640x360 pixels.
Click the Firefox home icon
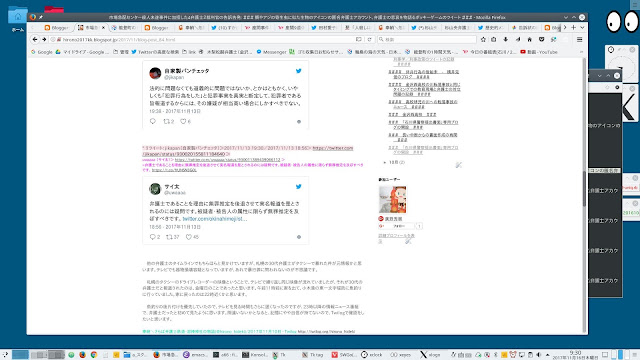pos(529,40)
